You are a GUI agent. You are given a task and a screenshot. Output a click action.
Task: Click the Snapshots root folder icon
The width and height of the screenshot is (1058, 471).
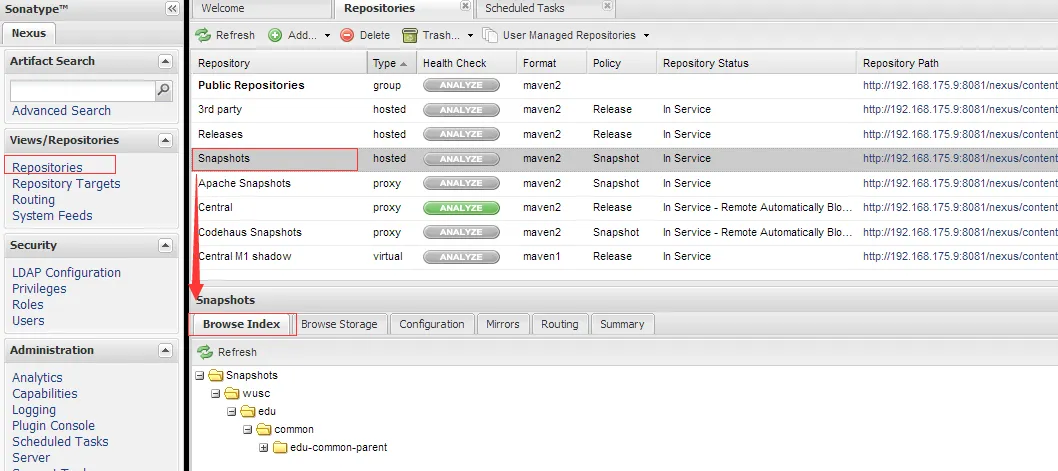(216, 375)
